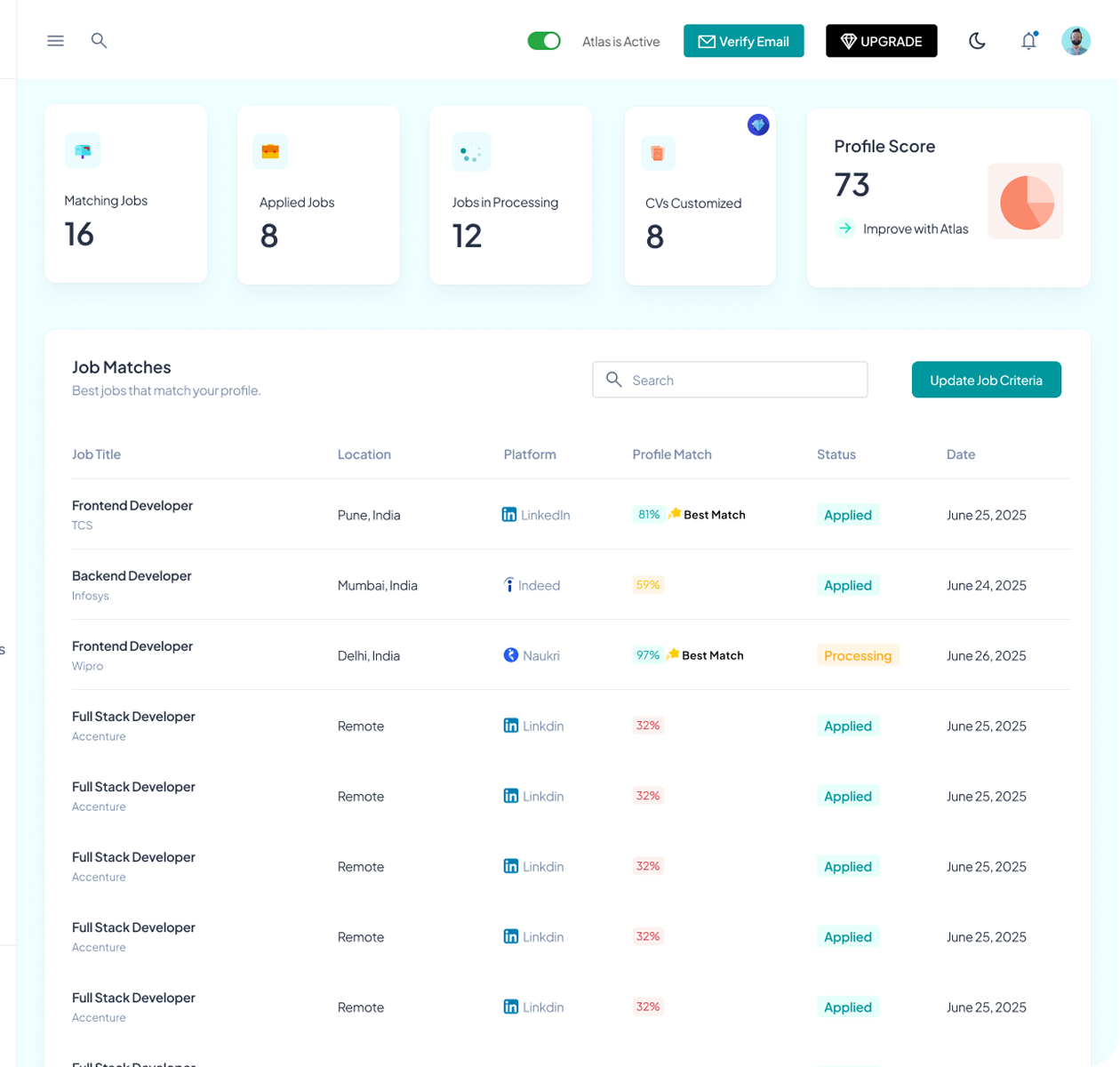Viewport: 1120px width, 1067px height.
Task: Open the hamburger menu icon
Action: (x=55, y=41)
